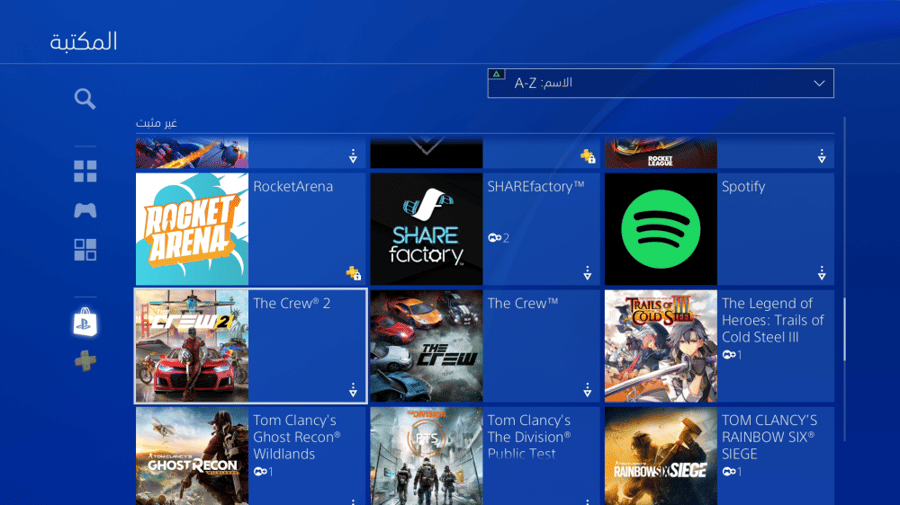Click download arrow icon on The Crew tile

click(x=587, y=390)
